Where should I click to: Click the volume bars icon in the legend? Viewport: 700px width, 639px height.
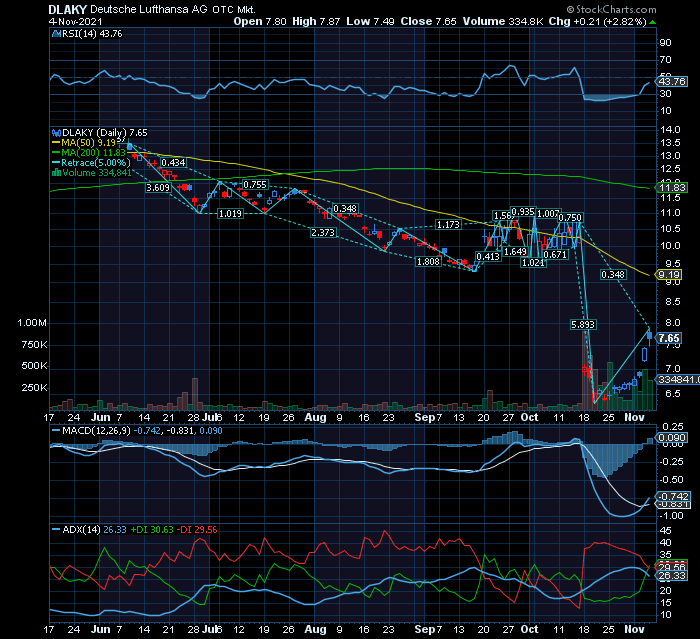coord(56,173)
